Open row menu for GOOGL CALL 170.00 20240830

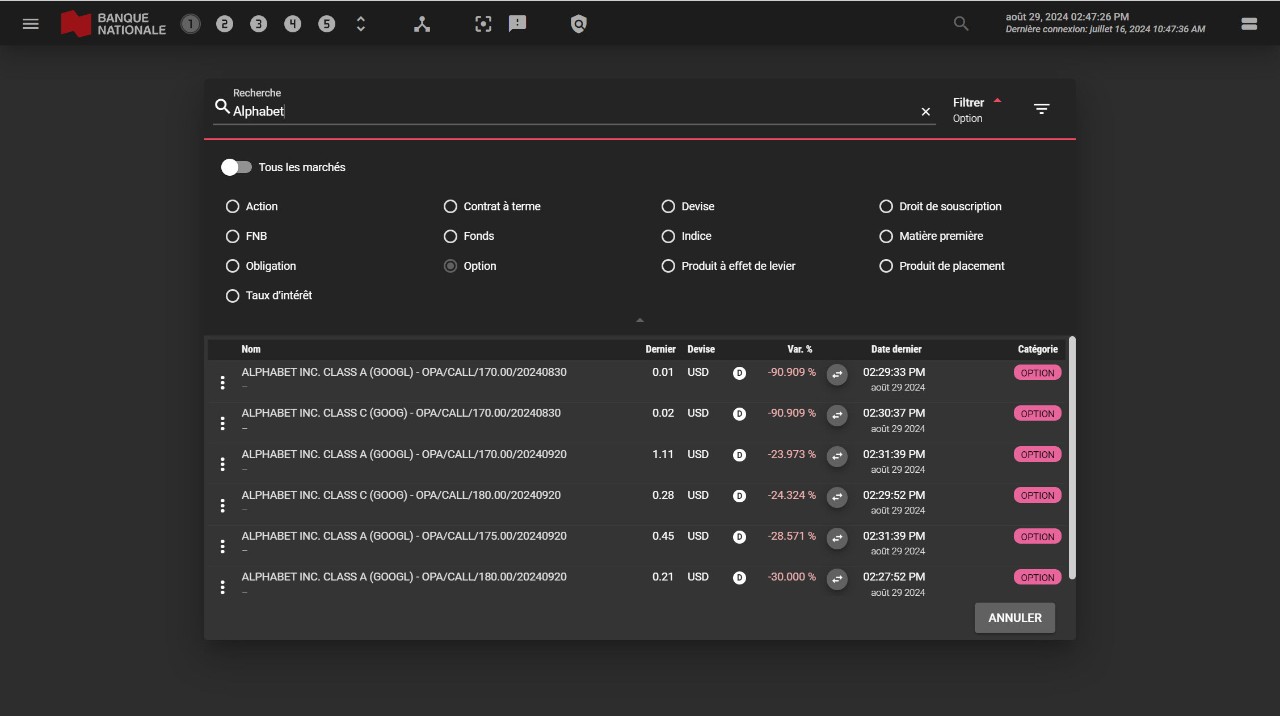(222, 382)
